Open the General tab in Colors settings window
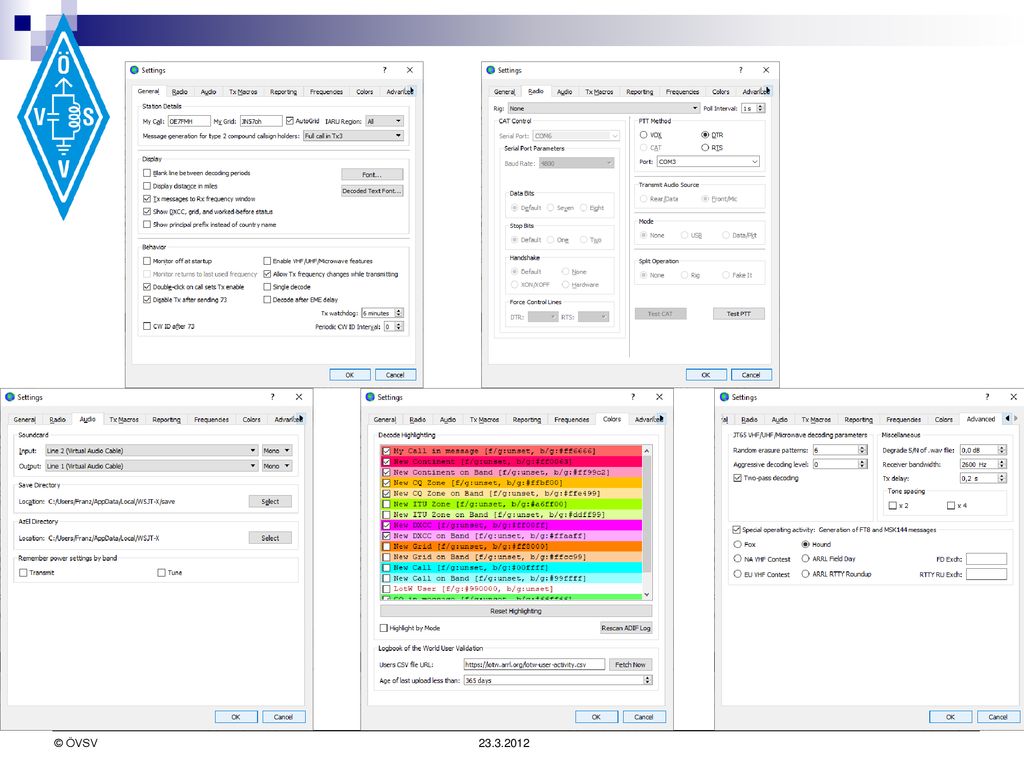1024x768 pixels. (x=385, y=419)
